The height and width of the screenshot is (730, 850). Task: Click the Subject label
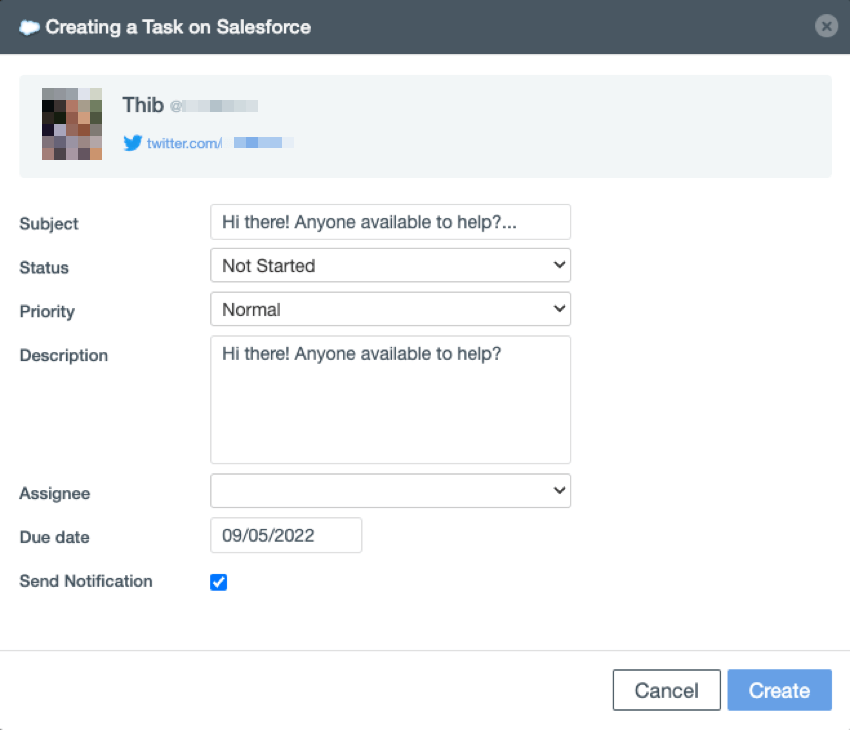(49, 224)
